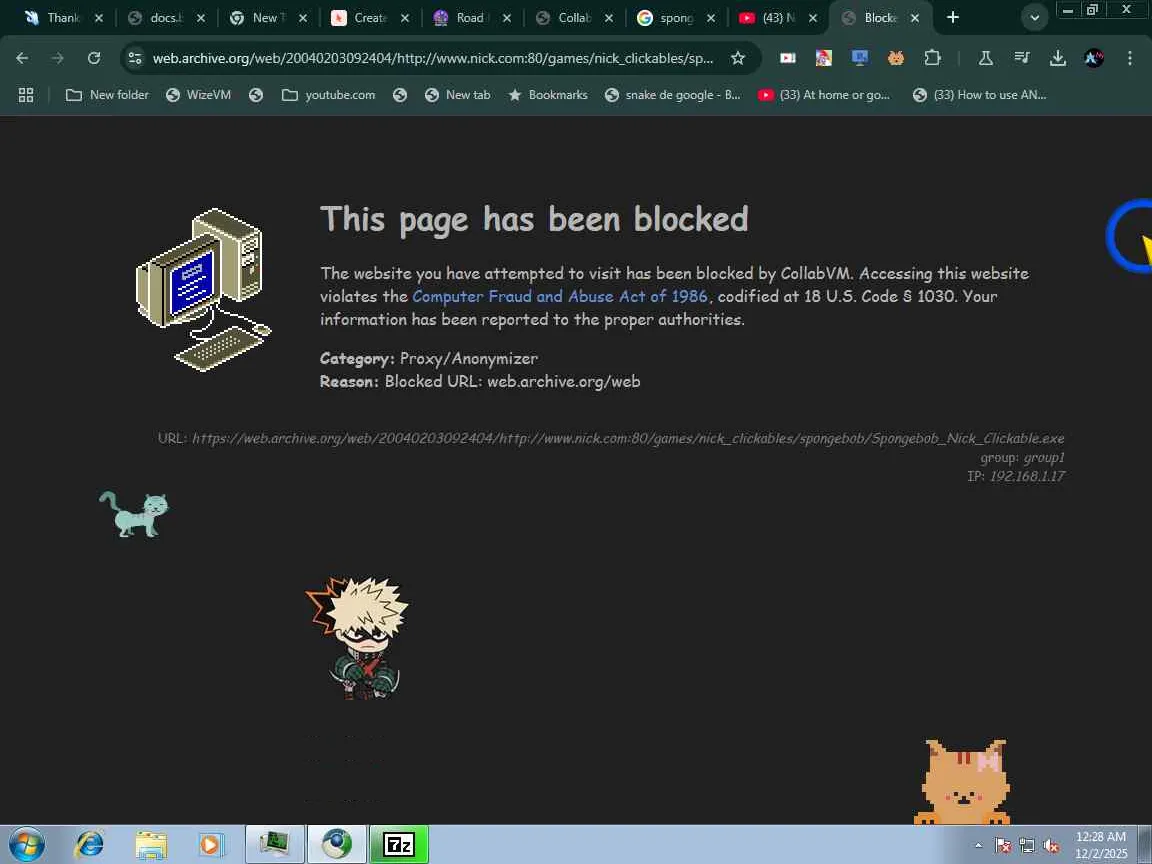1152x864 pixels.
Task: Expand the tab search dropdown
Action: tap(1034, 18)
